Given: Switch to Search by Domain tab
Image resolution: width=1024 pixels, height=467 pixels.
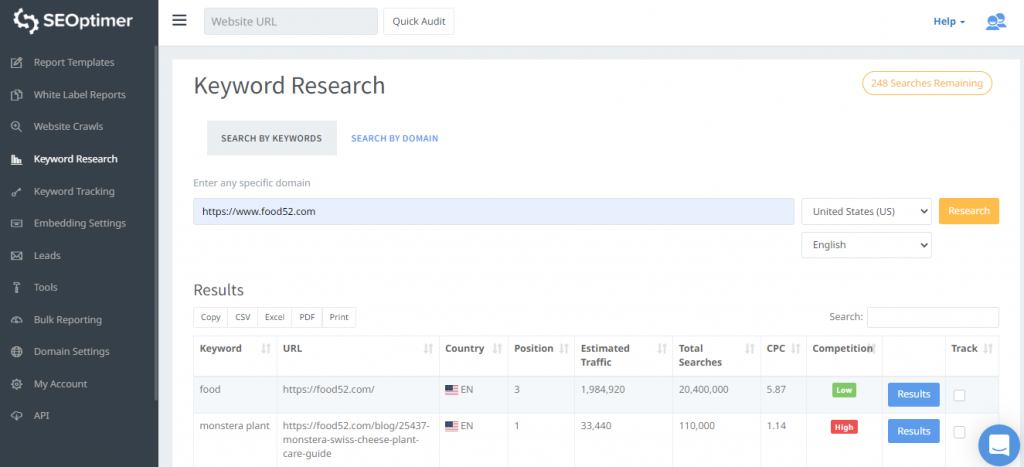Looking at the screenshot, I should point(394,139).
